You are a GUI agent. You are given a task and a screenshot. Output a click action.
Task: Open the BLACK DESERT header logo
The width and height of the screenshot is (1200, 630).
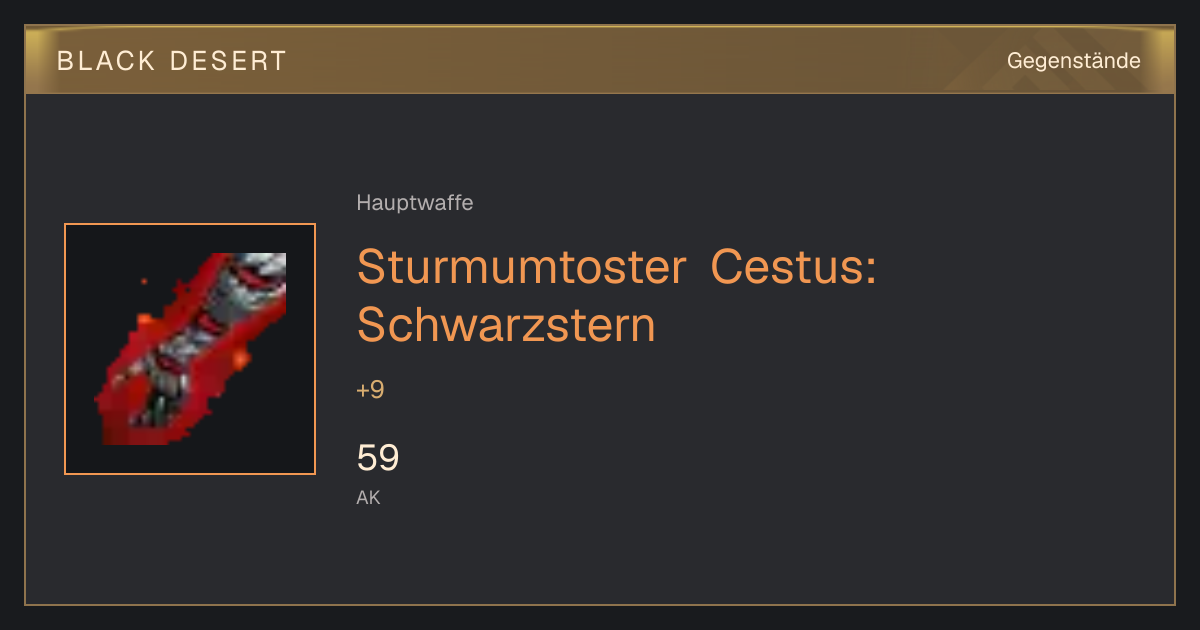pos(172,61)
